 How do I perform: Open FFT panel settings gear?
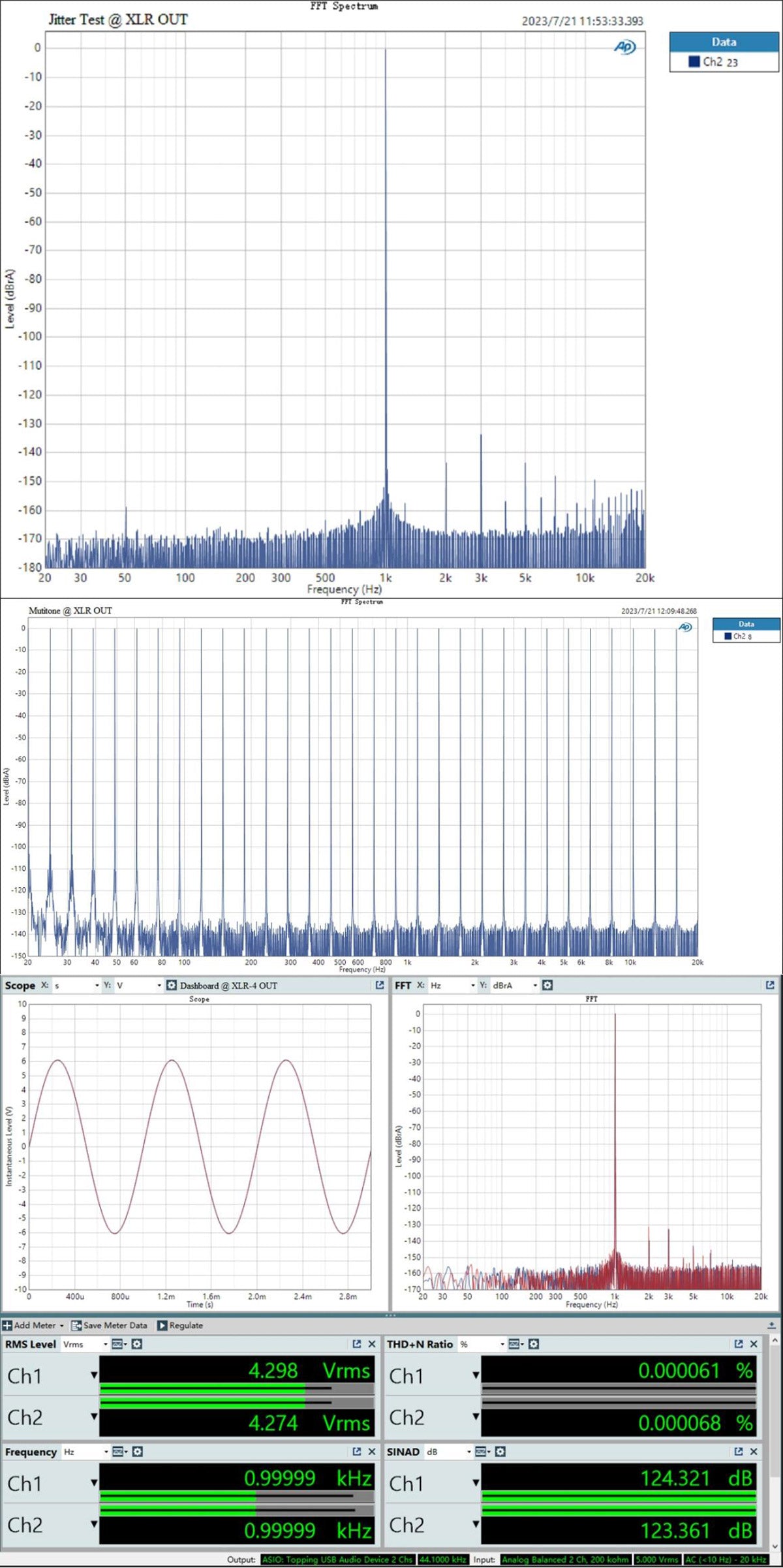pyautogui.click(x=547, y=985)
